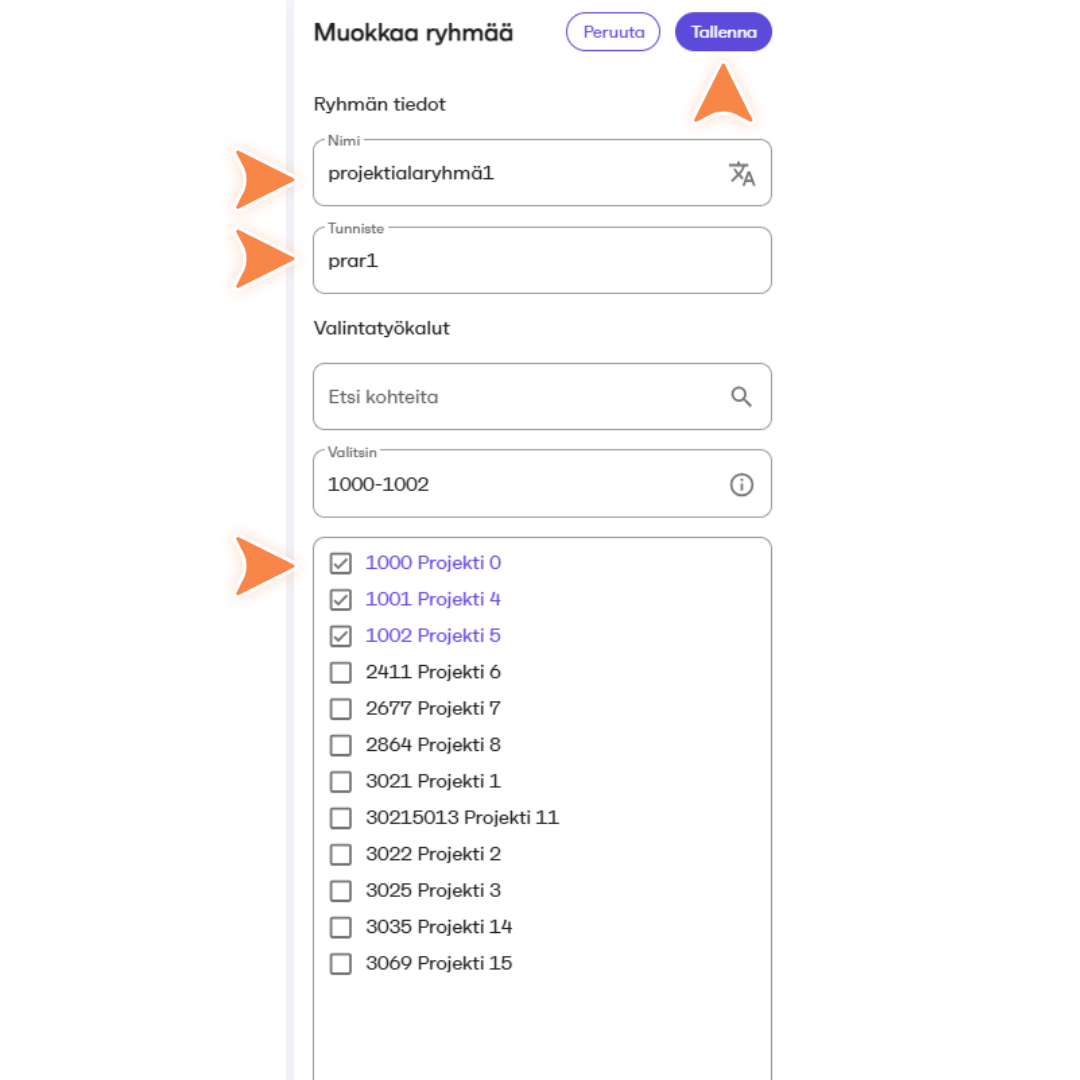Tick the 3021 Projekti 1 checkbox
This screenshot has width=1080, height=1080.
(x=340, y=782)
